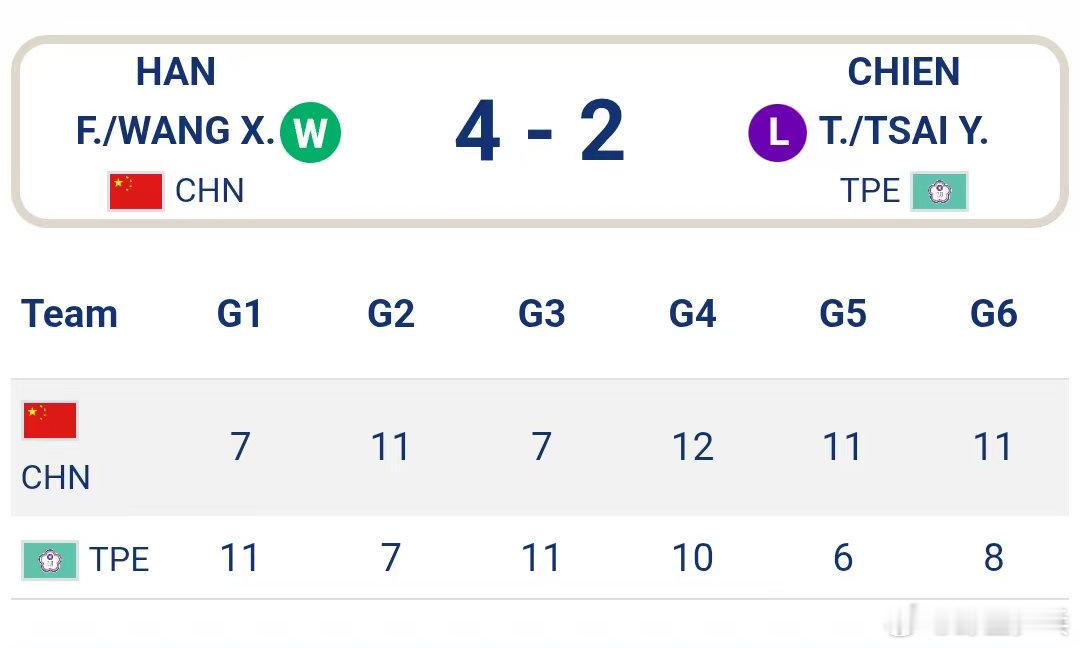Click the 4 - 2 match score
Screen dimensions: 1080x648
[540, 131]
